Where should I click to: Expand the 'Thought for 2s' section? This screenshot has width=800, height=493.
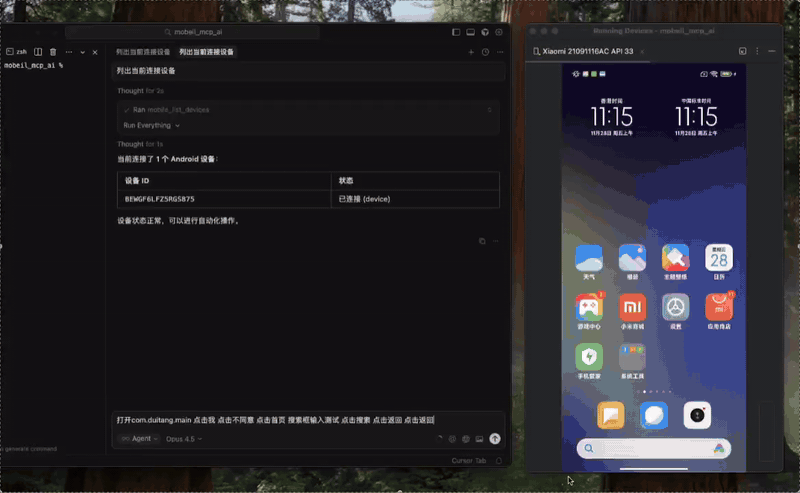click(x=140, y=91)
